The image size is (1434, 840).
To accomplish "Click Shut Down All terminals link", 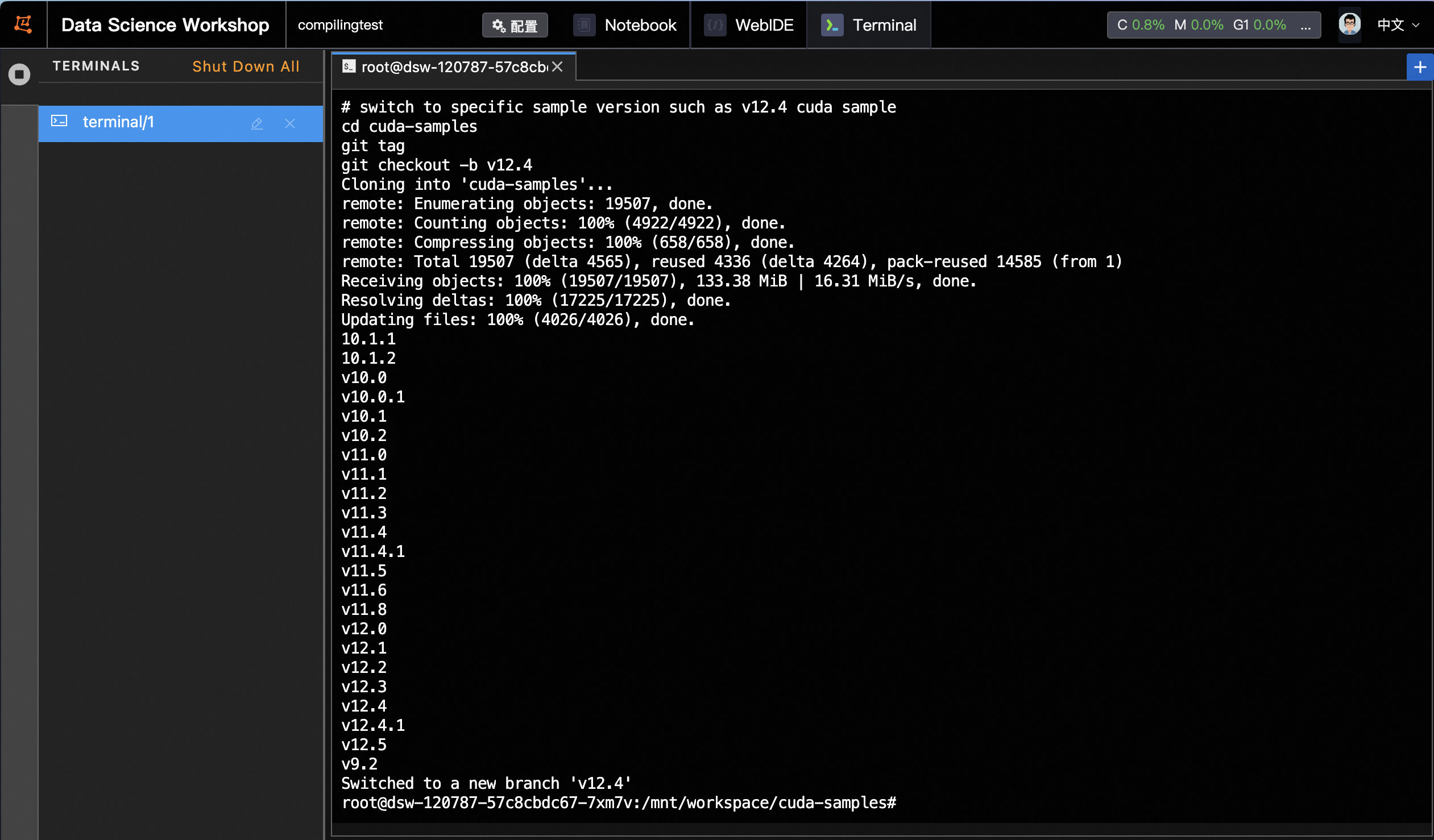I will (246, 66).
